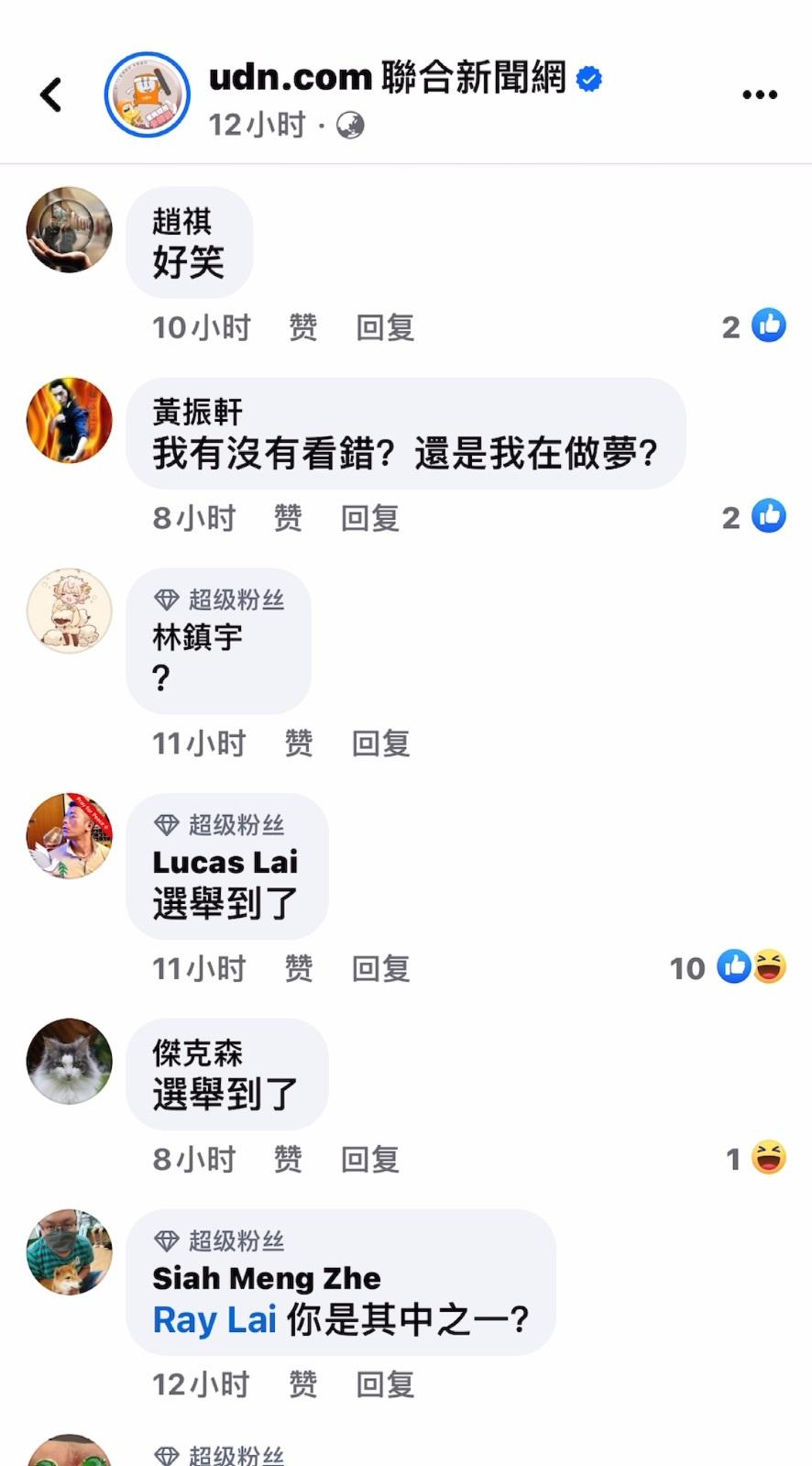The image size is (812, 1466).
Task: Open udn.com page profile picture
Action: pyautogui.click(x=147, y=94)
